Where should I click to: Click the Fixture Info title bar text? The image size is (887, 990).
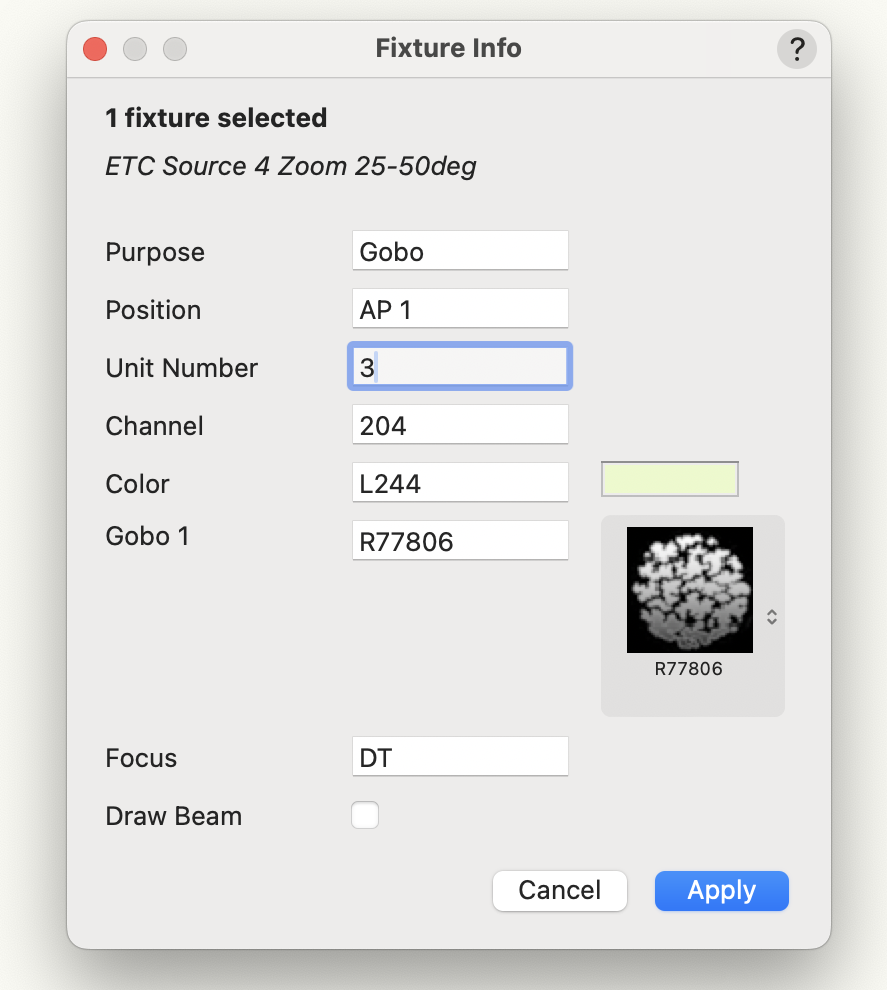(x=448, y=48)
